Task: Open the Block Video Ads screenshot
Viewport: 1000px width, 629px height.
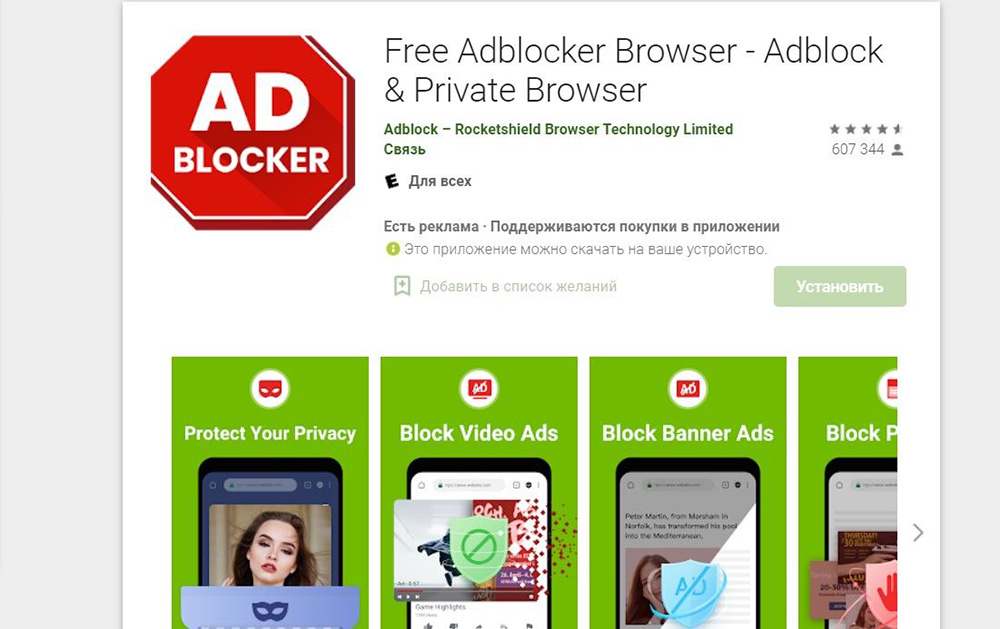Action: tap(479, 492)
